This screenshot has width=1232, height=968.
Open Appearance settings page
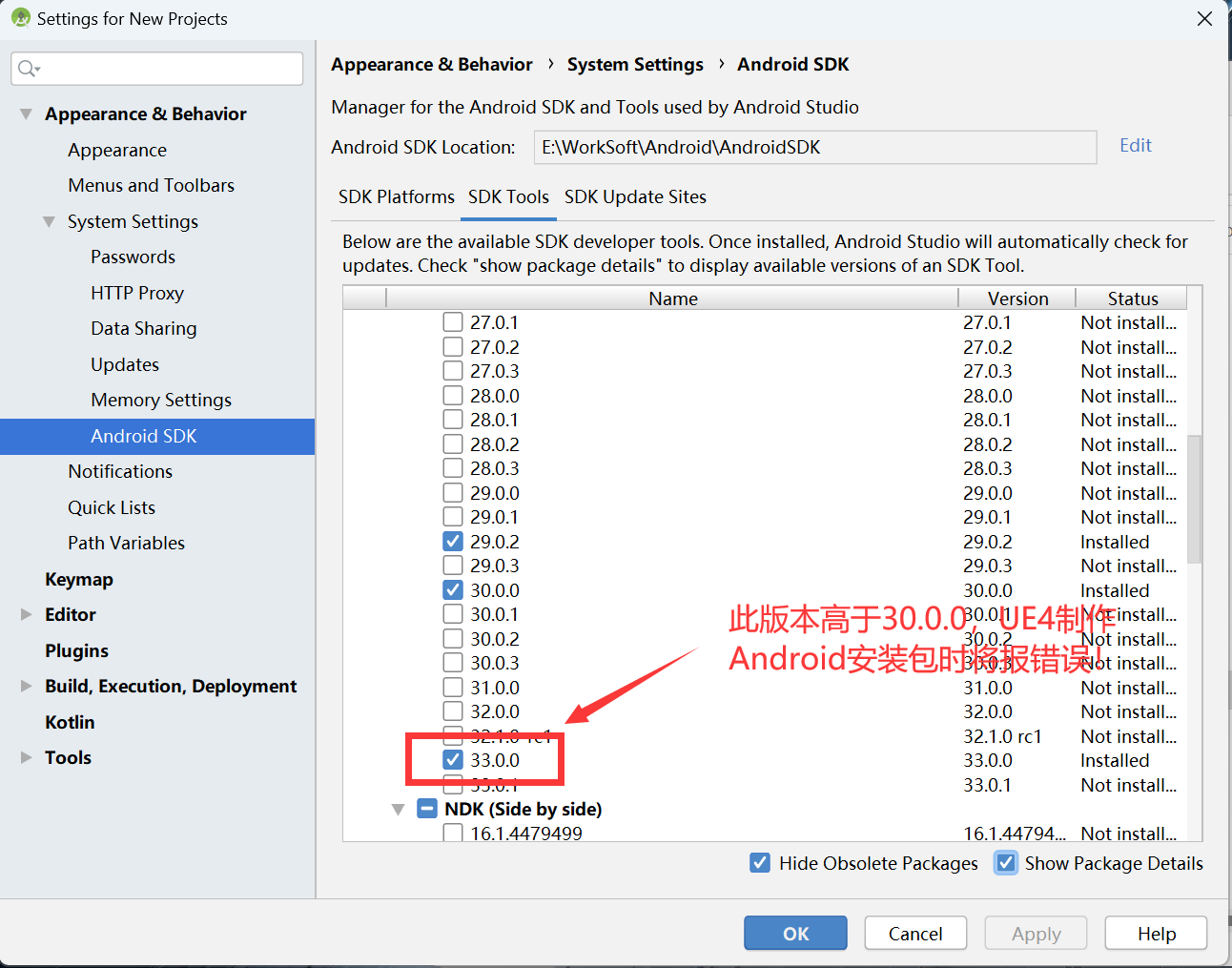coord(117,151)
